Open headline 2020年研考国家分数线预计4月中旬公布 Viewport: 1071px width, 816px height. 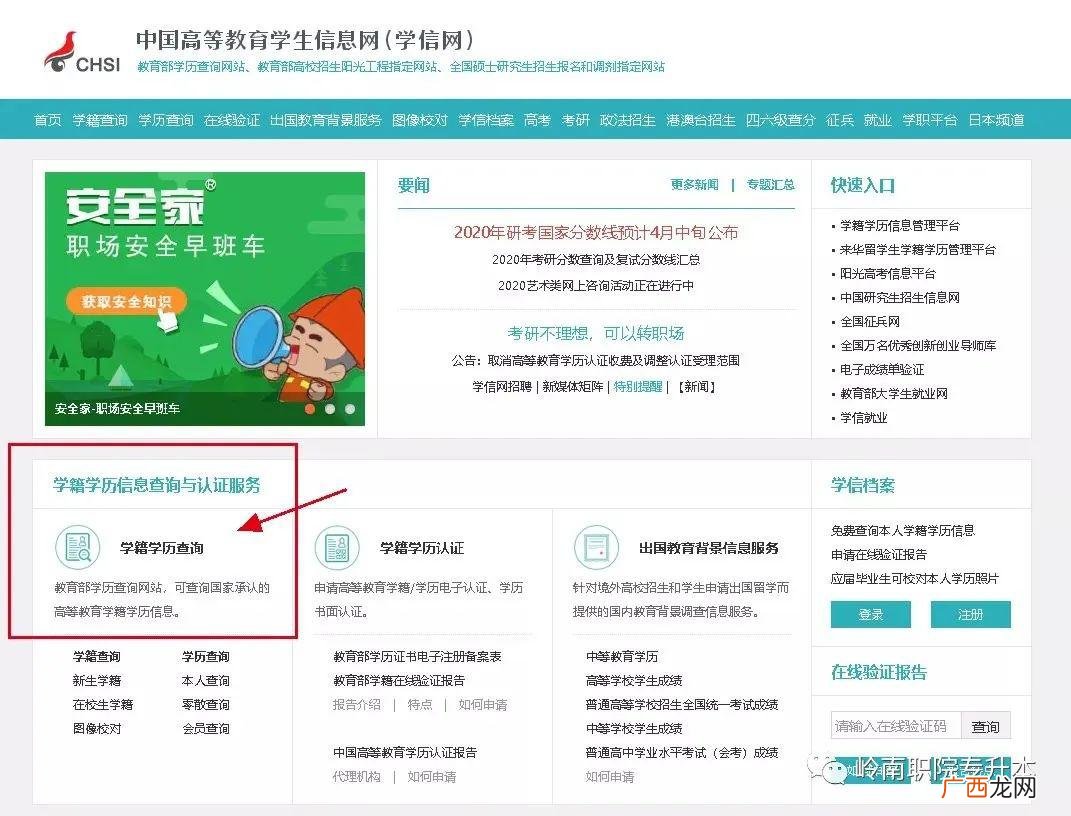[x=596, y=232]
